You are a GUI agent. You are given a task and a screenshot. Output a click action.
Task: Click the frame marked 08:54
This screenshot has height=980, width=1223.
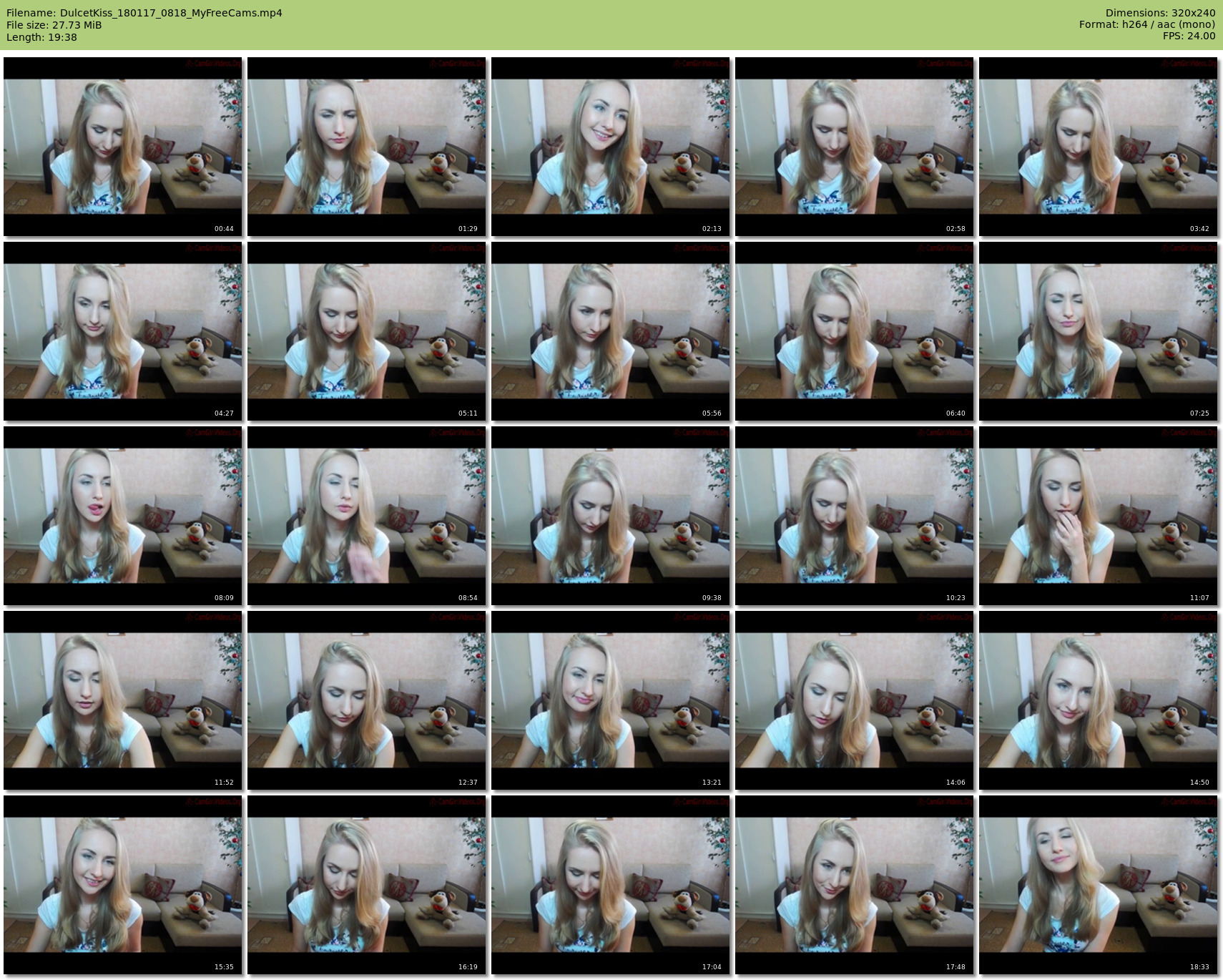[367, 516]
